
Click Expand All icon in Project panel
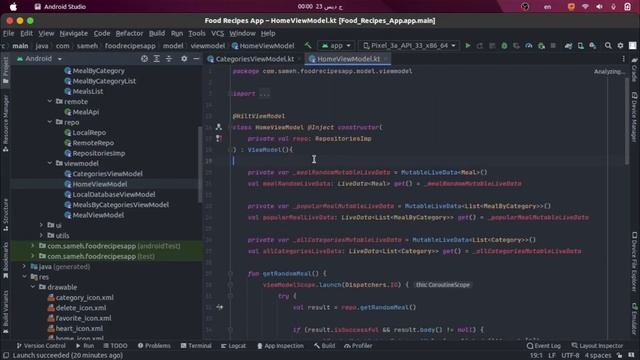[x=157, y=59]
